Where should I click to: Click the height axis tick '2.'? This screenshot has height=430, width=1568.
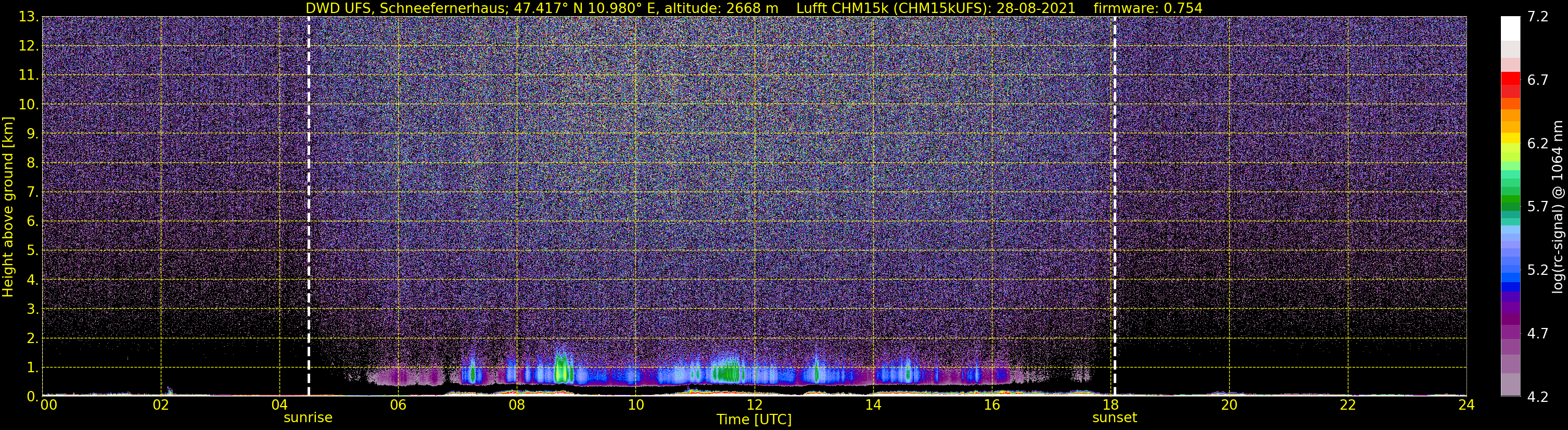(x=33, y=339)
